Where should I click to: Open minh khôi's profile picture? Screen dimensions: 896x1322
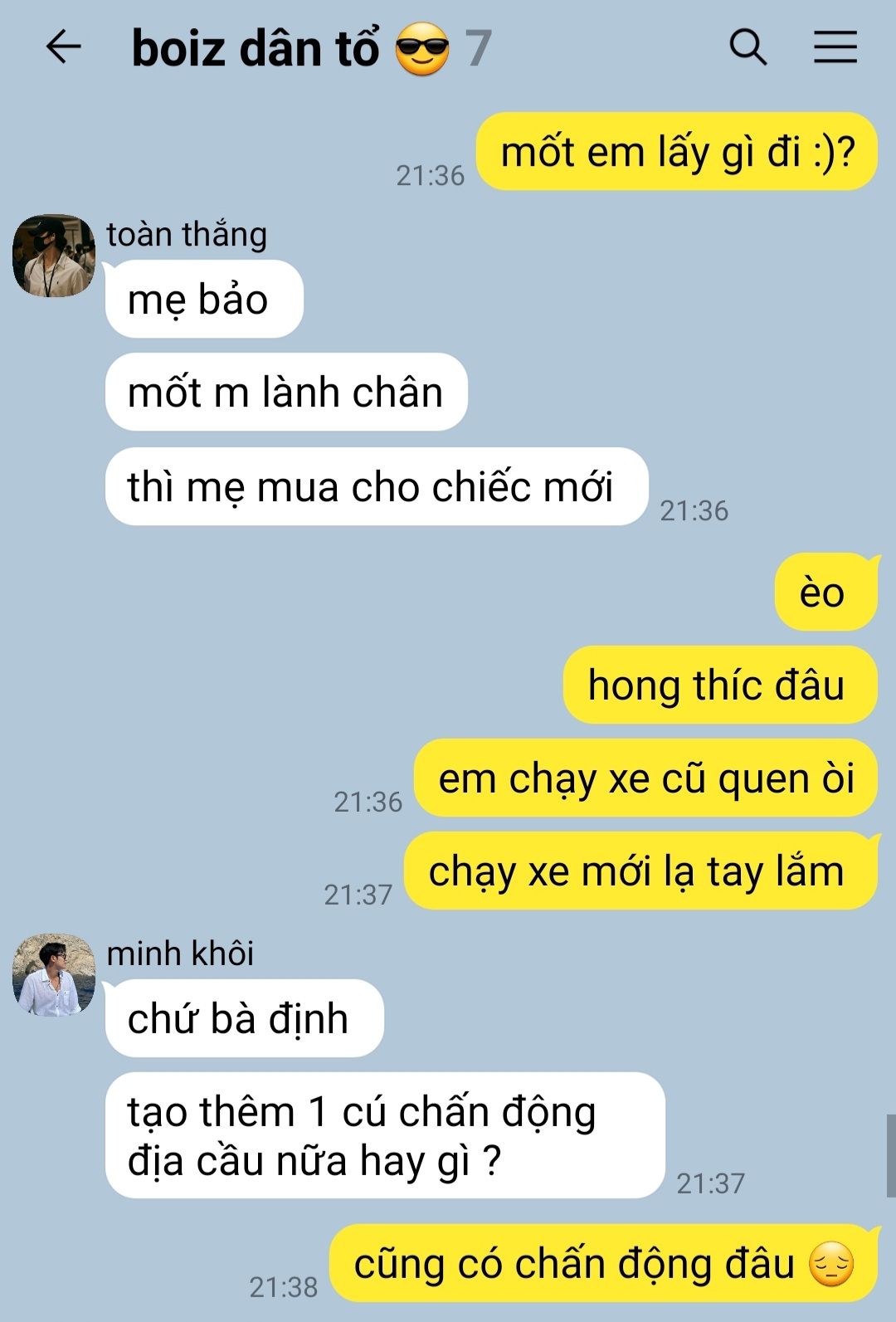pyautogui.click(x=54, y=975)
